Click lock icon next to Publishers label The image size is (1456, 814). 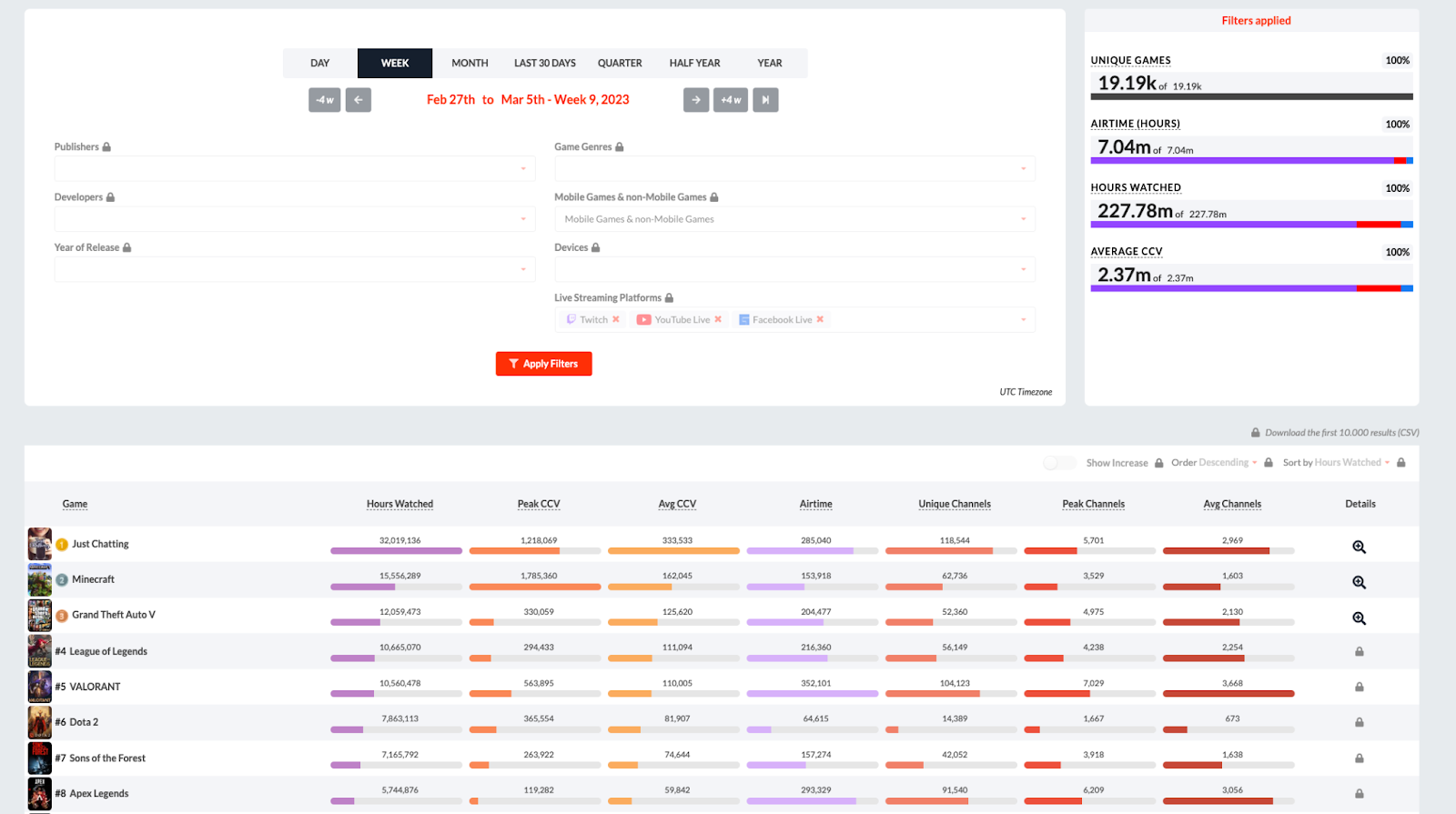click(x=106, y=146)
